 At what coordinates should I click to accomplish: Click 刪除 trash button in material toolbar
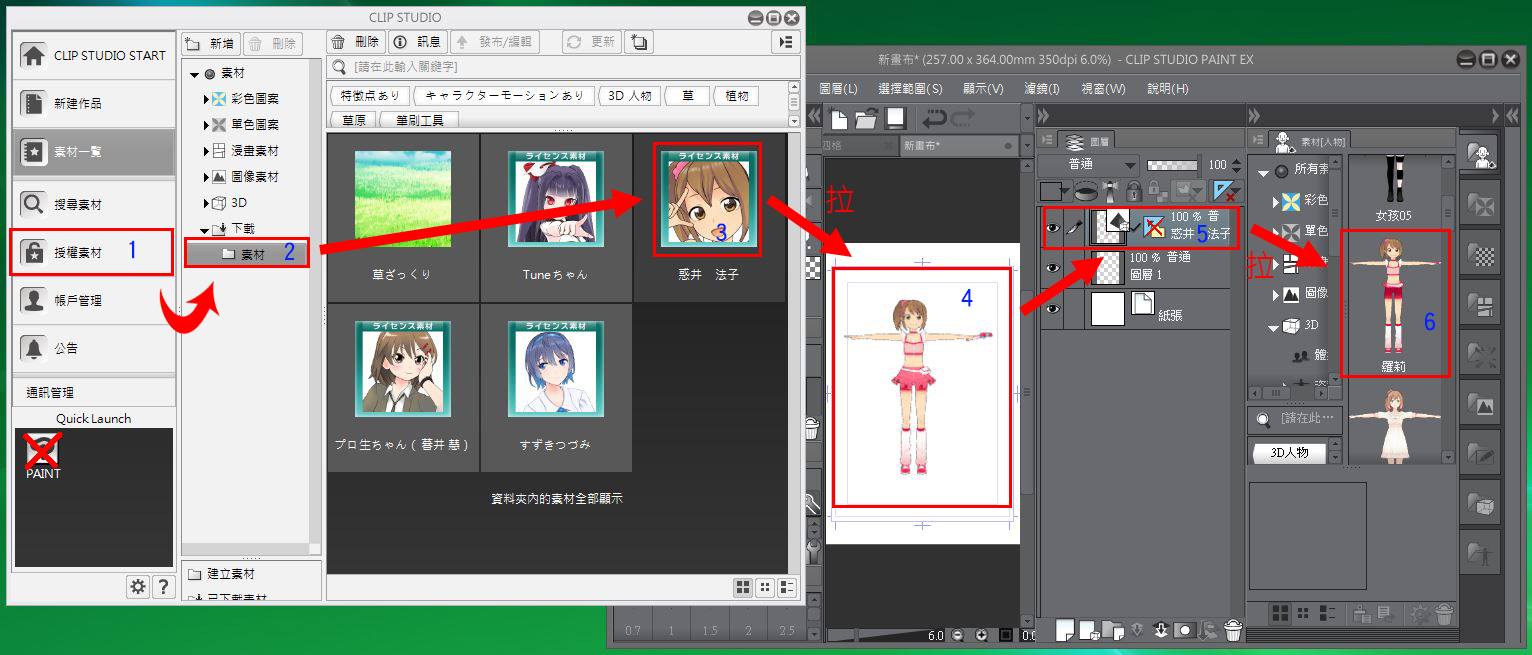(x=356, y=42)
